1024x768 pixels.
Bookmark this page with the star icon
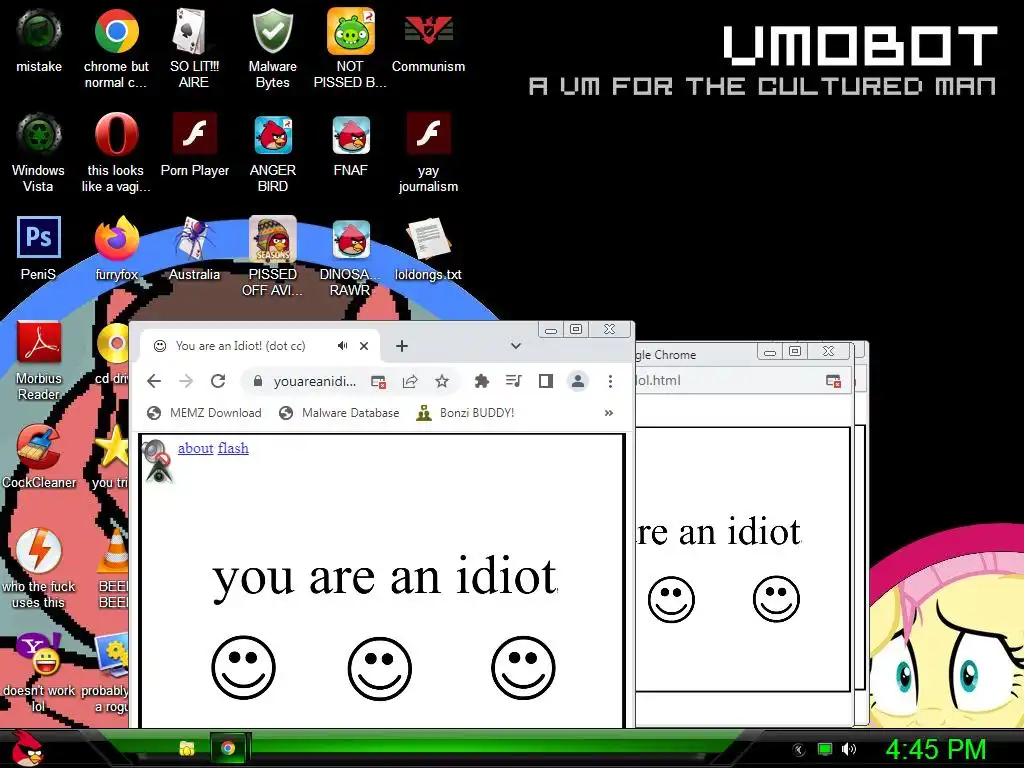[x=442, y=381]
